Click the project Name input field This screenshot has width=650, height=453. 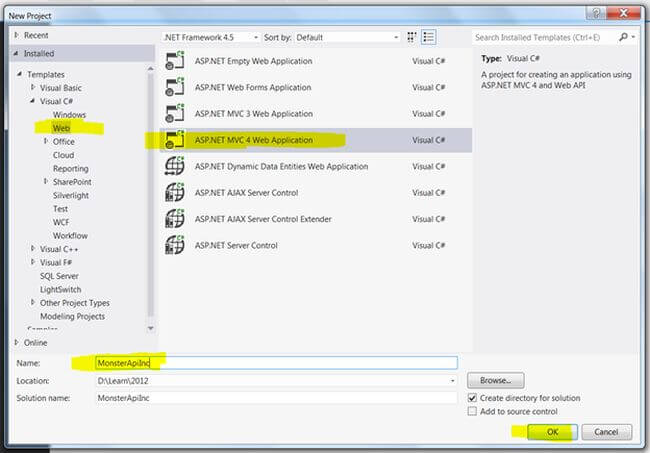[276, 363]
